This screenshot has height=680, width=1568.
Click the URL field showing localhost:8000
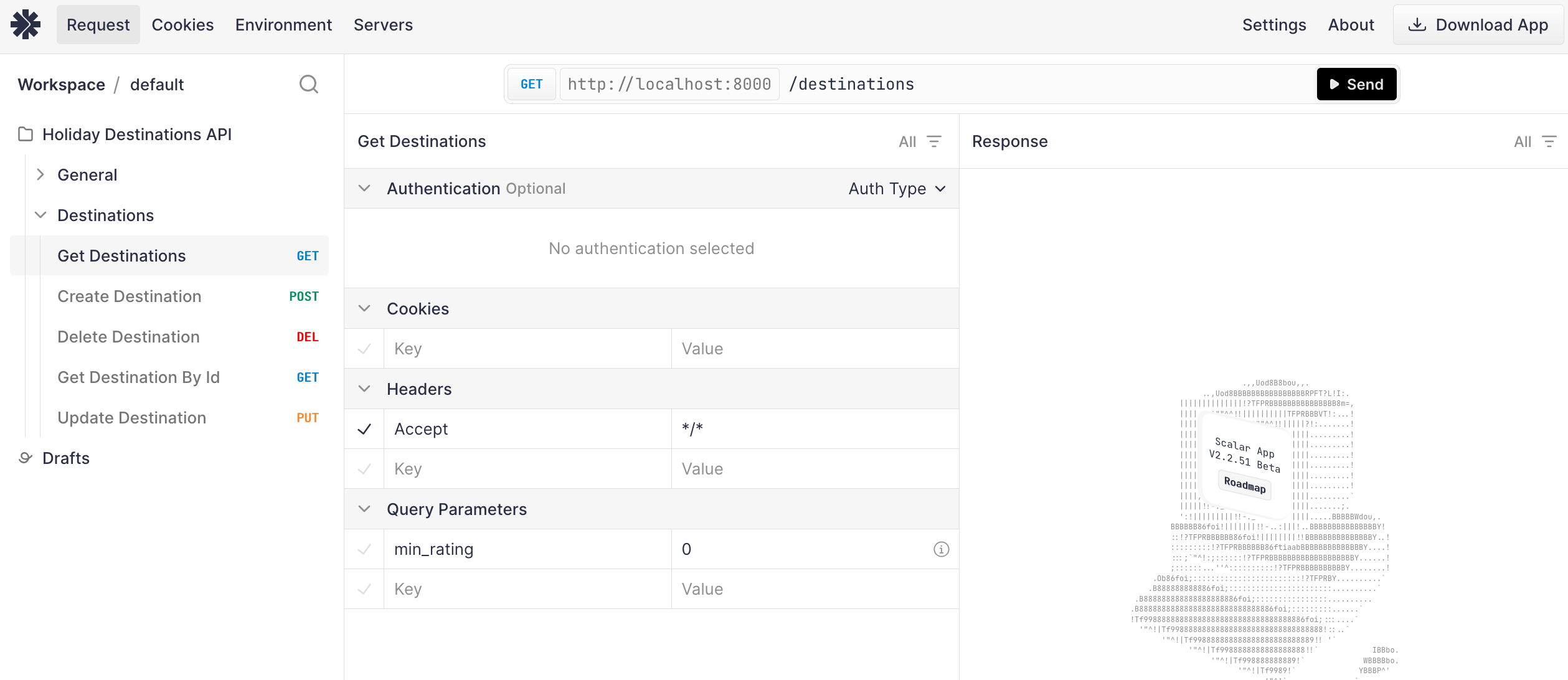tap(669, 83)
